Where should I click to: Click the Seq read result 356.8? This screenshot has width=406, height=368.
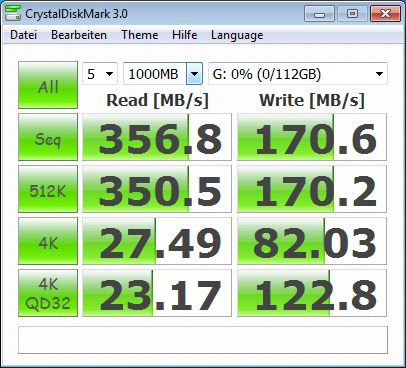(157, 137)
